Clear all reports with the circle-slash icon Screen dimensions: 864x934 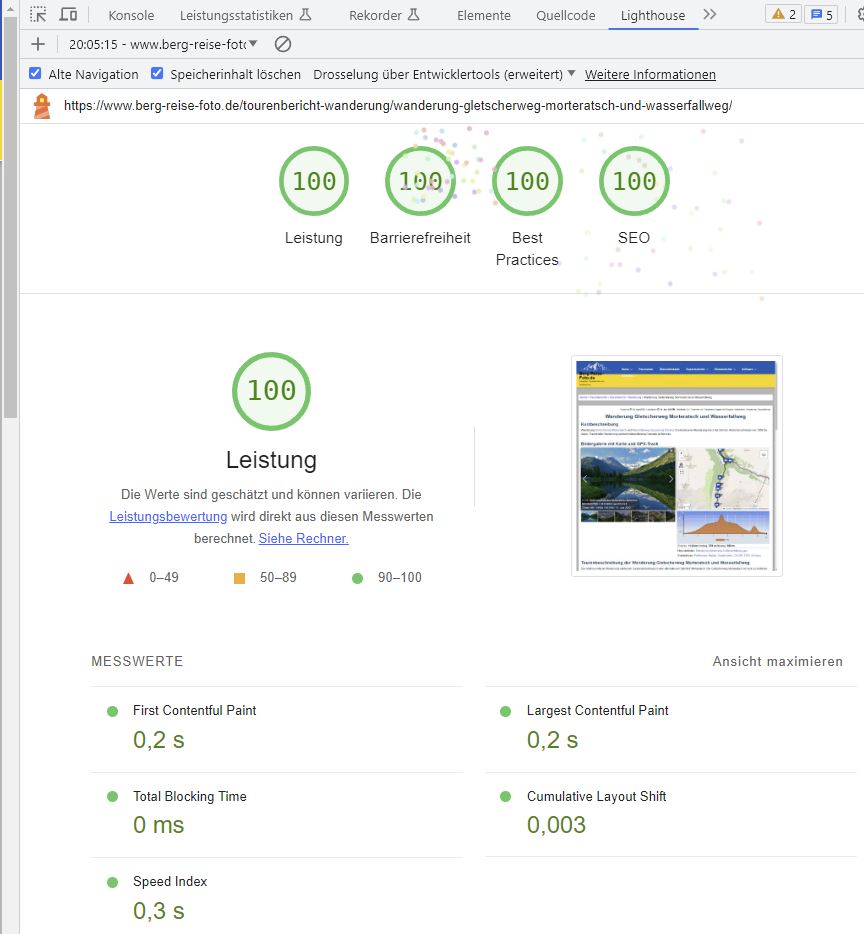(283, 44)
